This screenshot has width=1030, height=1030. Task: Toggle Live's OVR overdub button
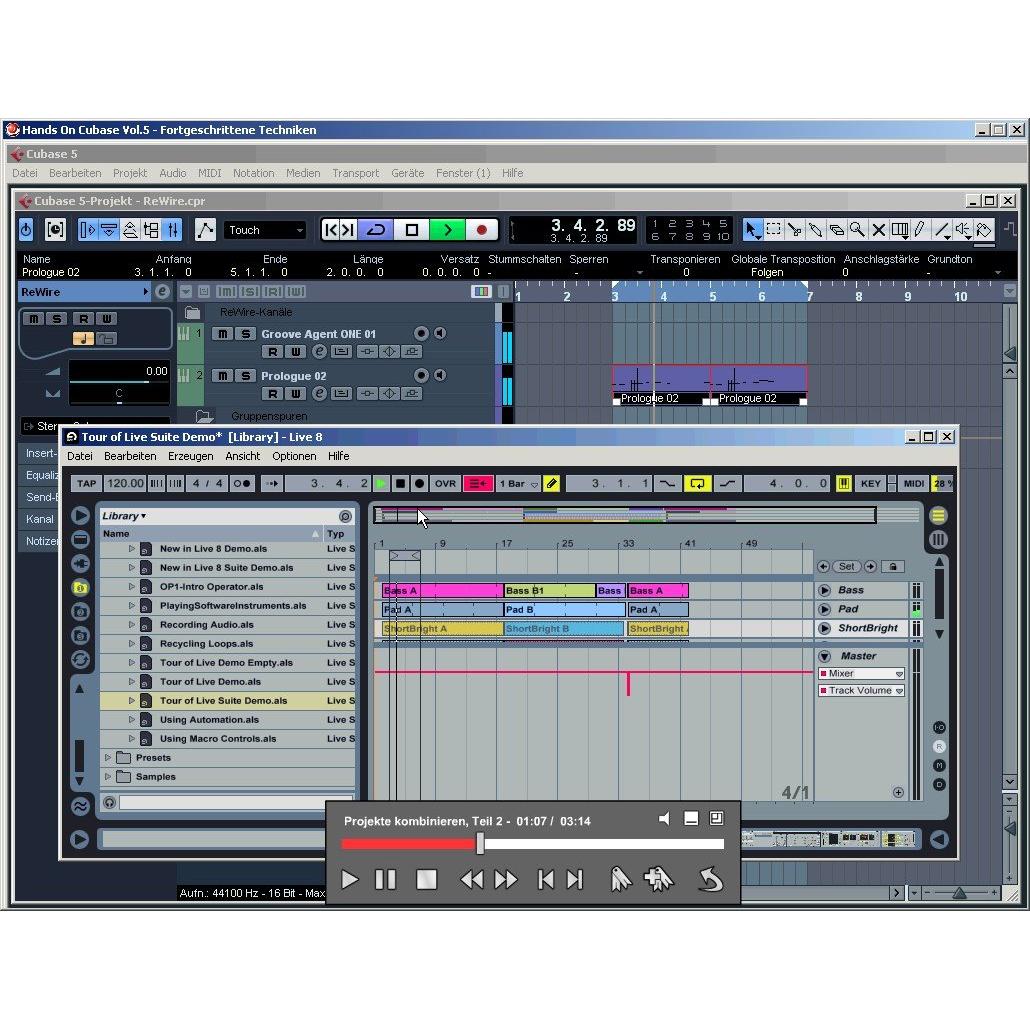click(x=445, y=483)
